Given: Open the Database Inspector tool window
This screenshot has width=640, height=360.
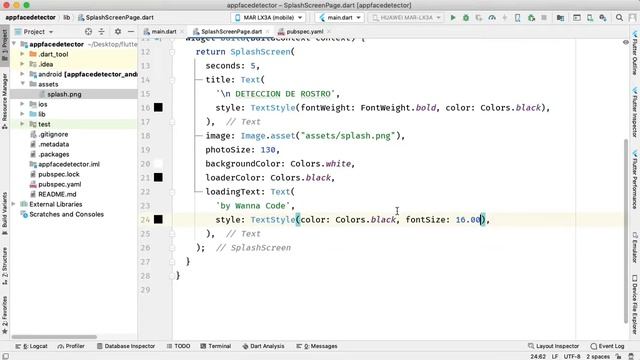Looking at the screenshot, I should click(x=126, y=346).
